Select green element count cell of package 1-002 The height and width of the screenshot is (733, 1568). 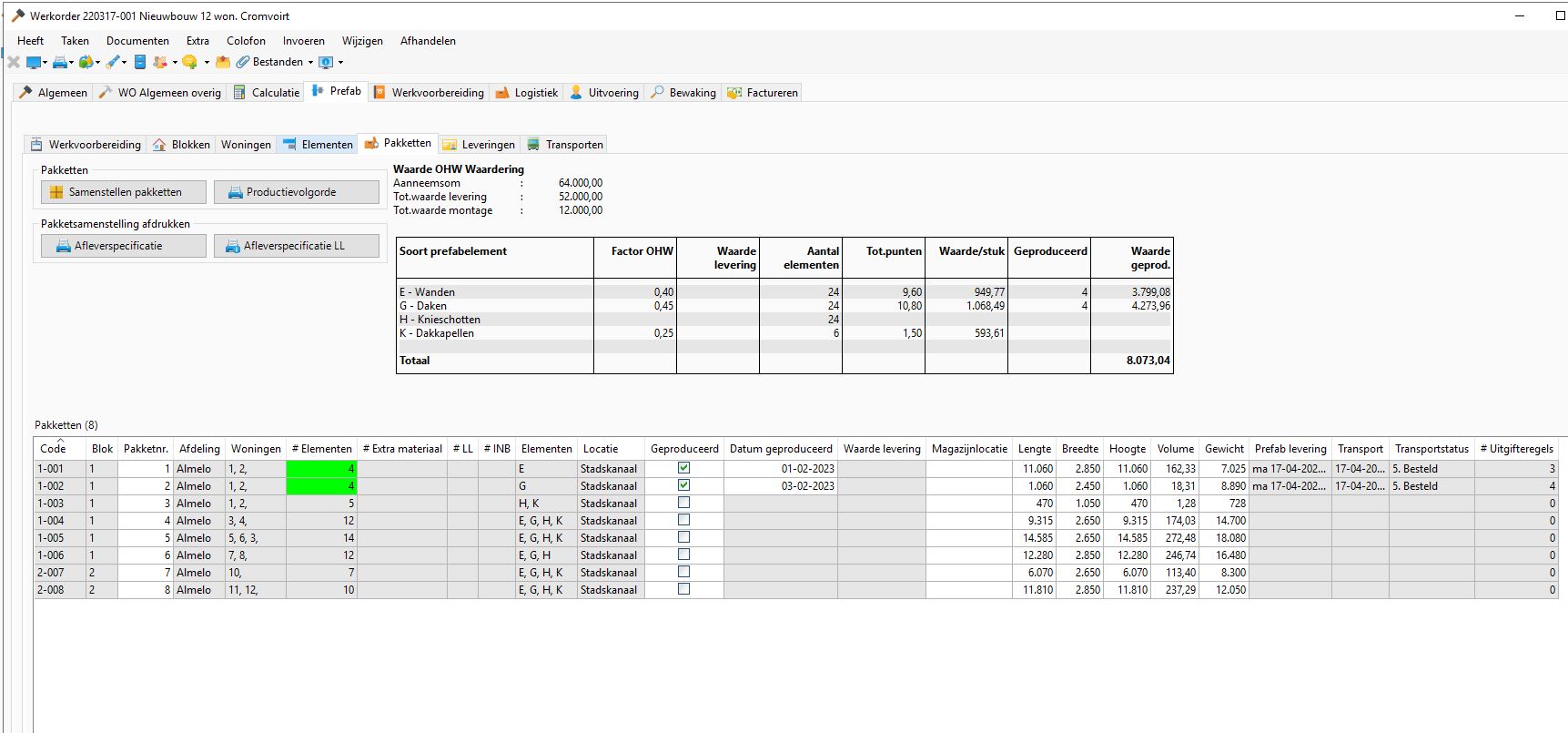point(321,486)
